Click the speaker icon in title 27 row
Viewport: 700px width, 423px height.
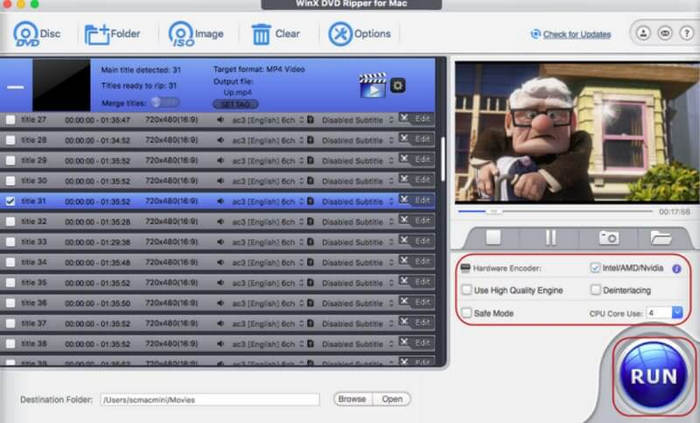pos(221,120)
